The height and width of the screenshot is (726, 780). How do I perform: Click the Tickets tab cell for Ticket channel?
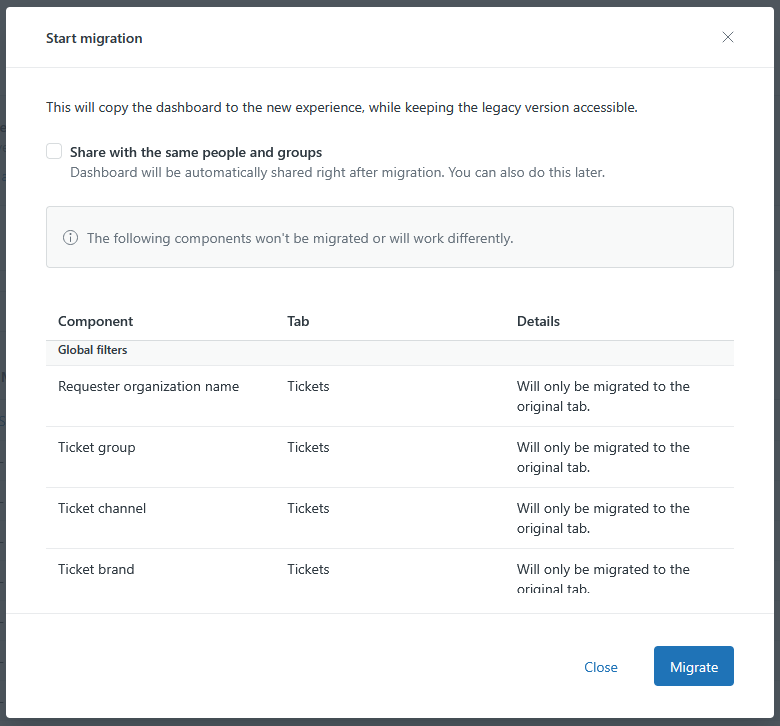308,509
